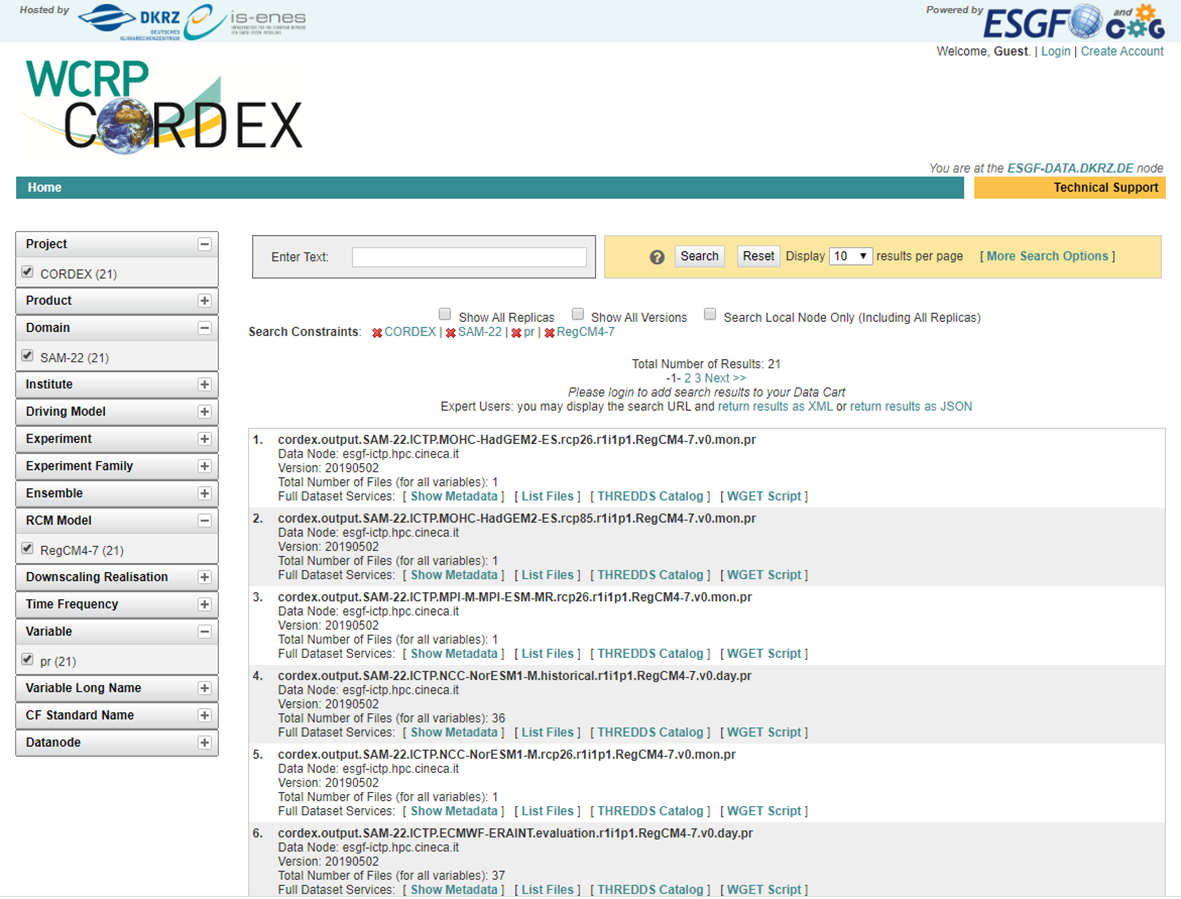Return results as XML

point(775,407)
